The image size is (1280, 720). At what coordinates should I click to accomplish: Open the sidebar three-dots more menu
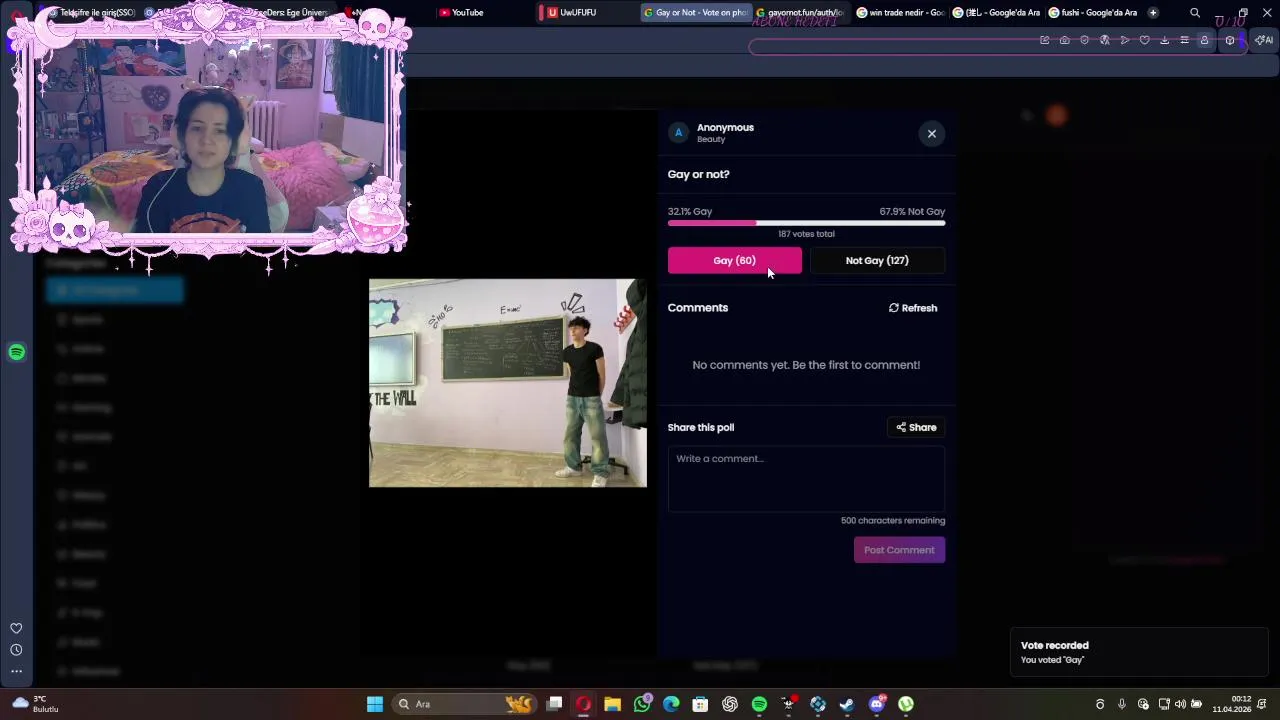click(16, 672)
